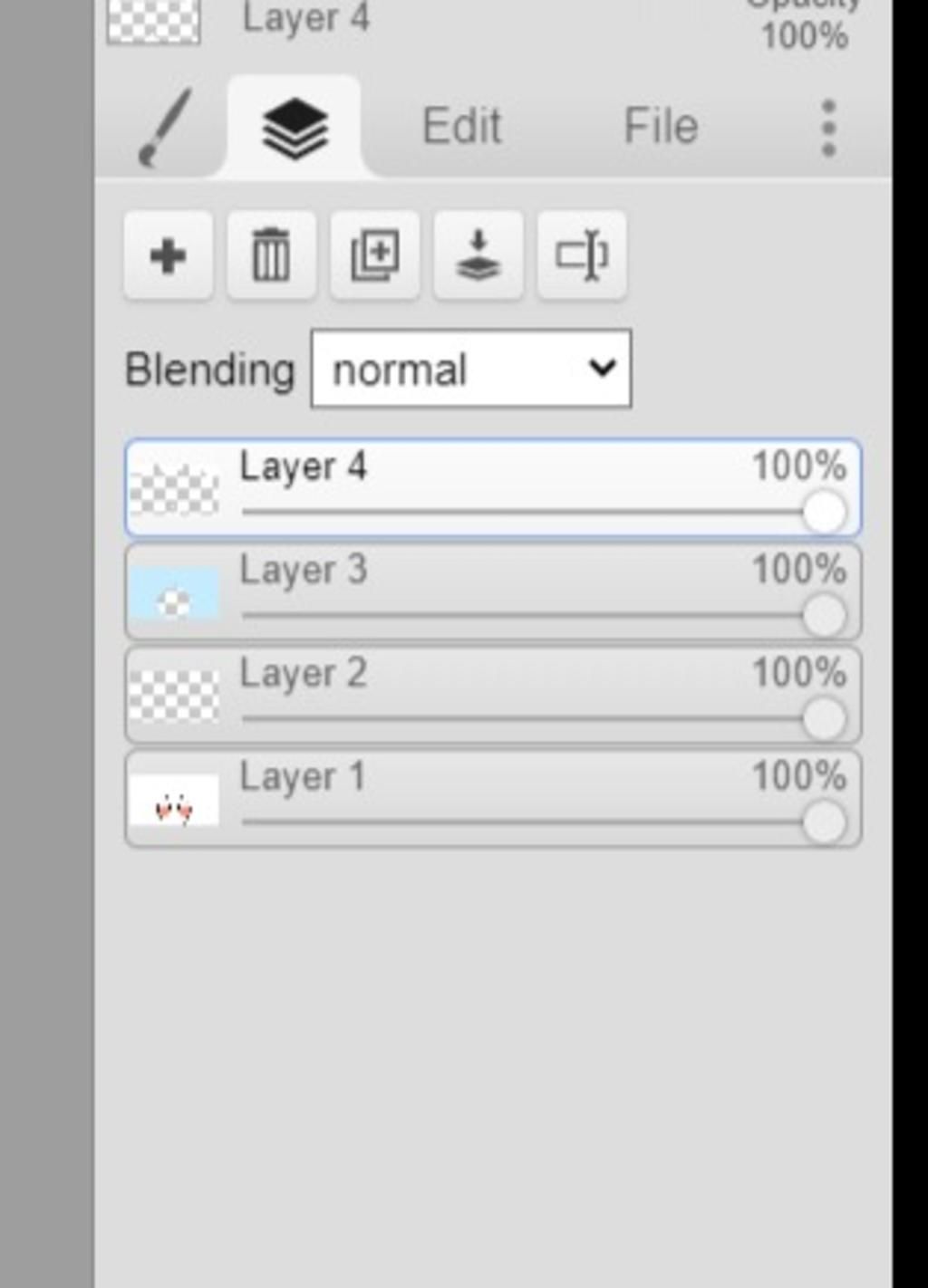This screenshot has height=1288, width=928.
Task: Click the Layer 3 opacity slider handle
Action: 825,616
